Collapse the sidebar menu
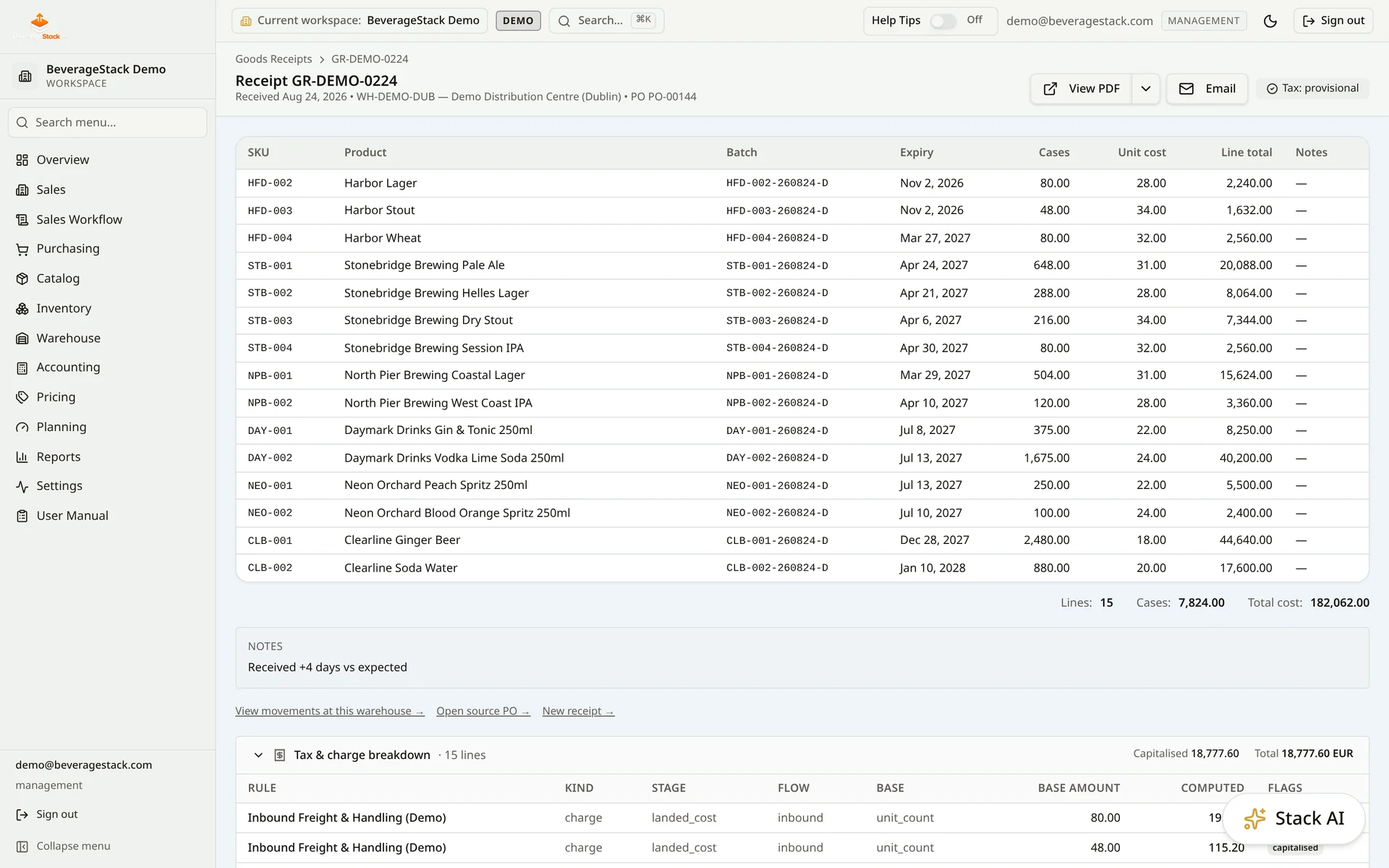 pos(64,846)
